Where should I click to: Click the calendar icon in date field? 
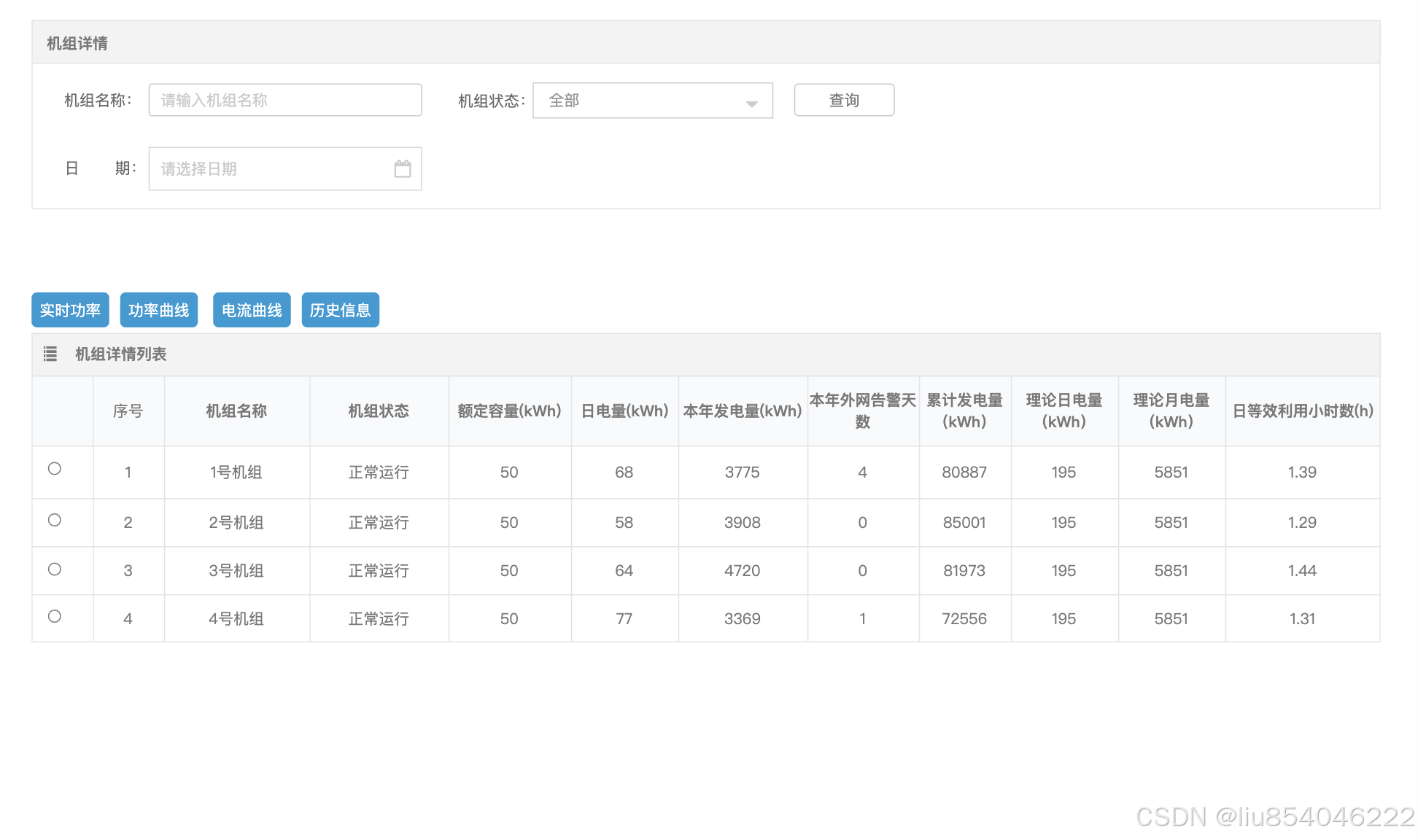coord(403,169)
